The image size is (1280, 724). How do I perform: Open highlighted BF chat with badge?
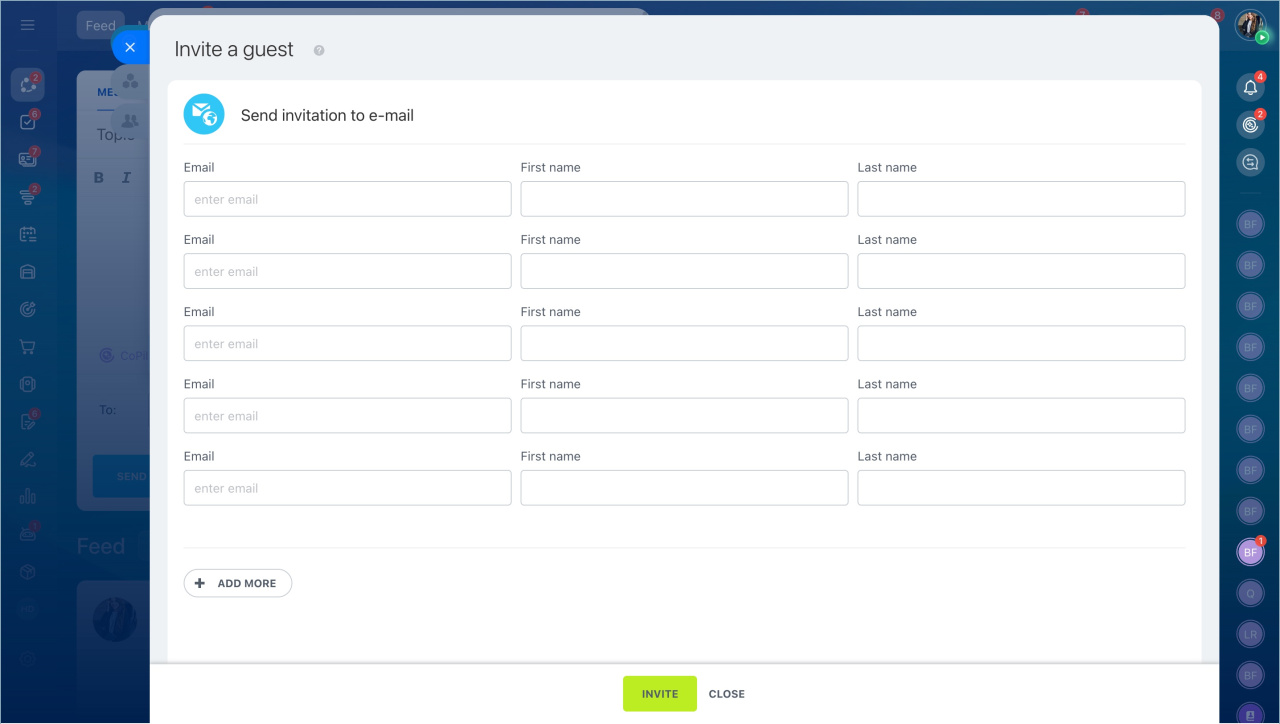point(1250,552)
